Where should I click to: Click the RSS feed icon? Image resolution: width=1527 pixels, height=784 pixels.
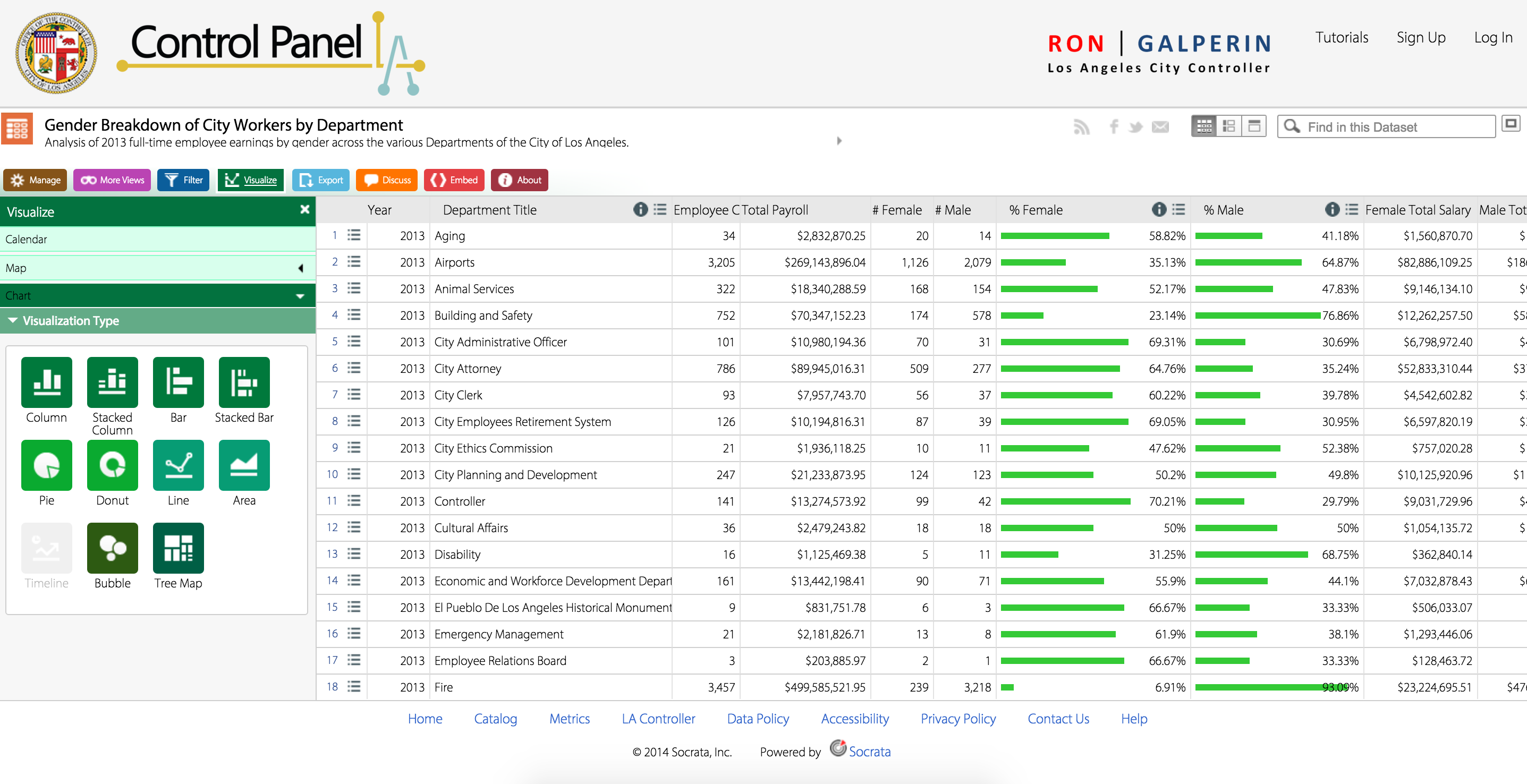pyautogui.click(x=1081, y=127)
